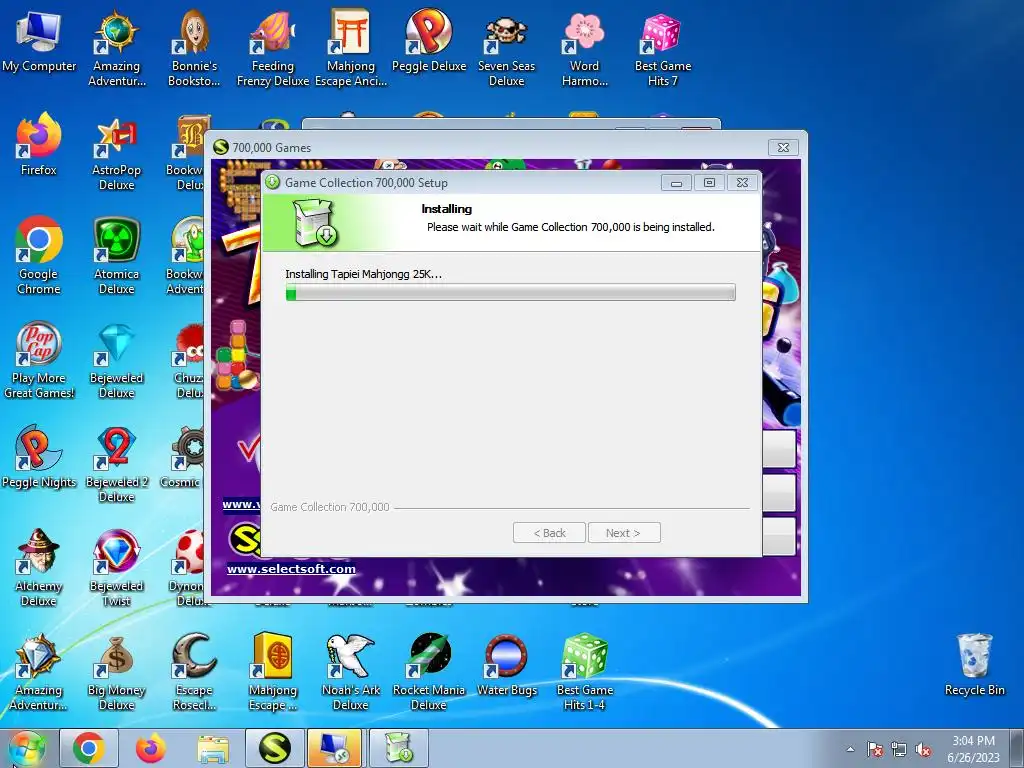Open Water Bugs desktop shortcut

[506, 666]
